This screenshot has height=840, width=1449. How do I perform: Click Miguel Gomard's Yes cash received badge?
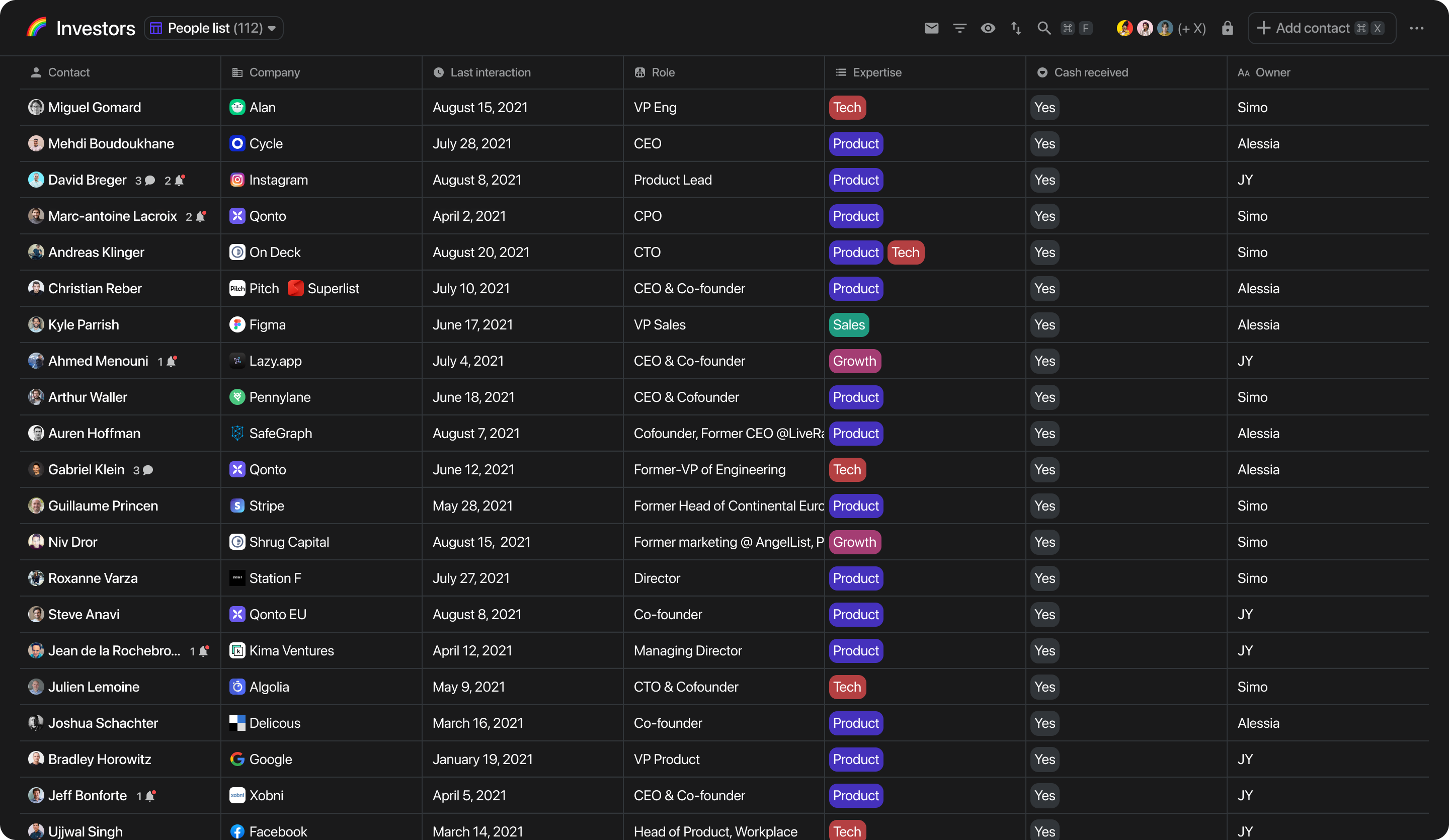[1045, 108]
